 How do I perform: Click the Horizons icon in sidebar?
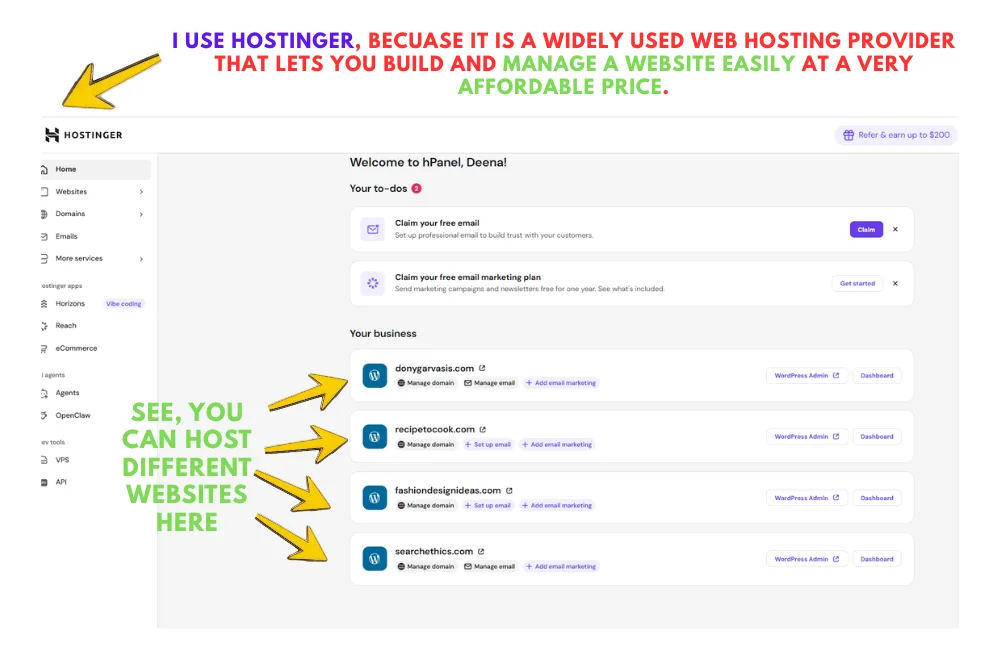click(44, 304)
